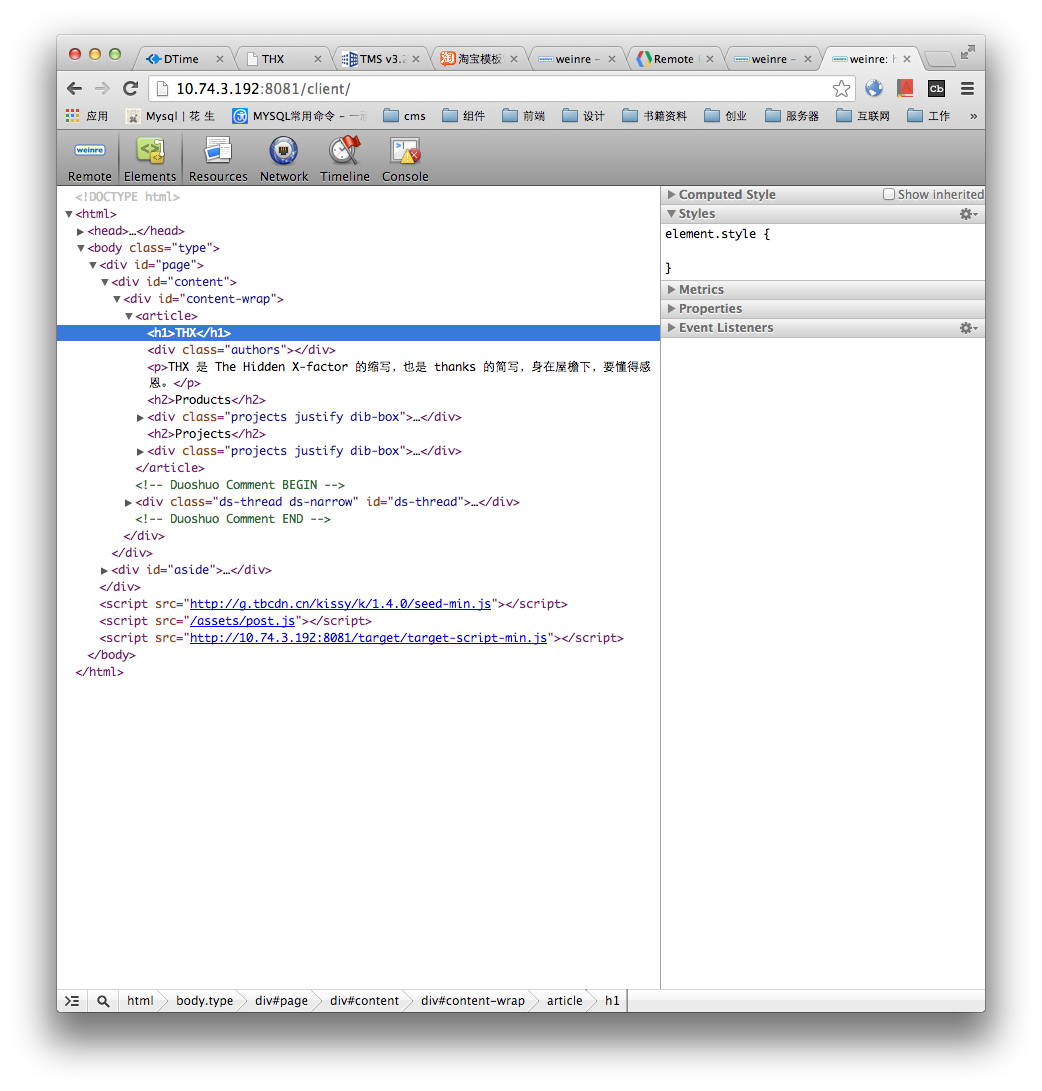Show more bookmarks with the chevron
This screenshot has width=1042, height=1091.
pos(973,116)
